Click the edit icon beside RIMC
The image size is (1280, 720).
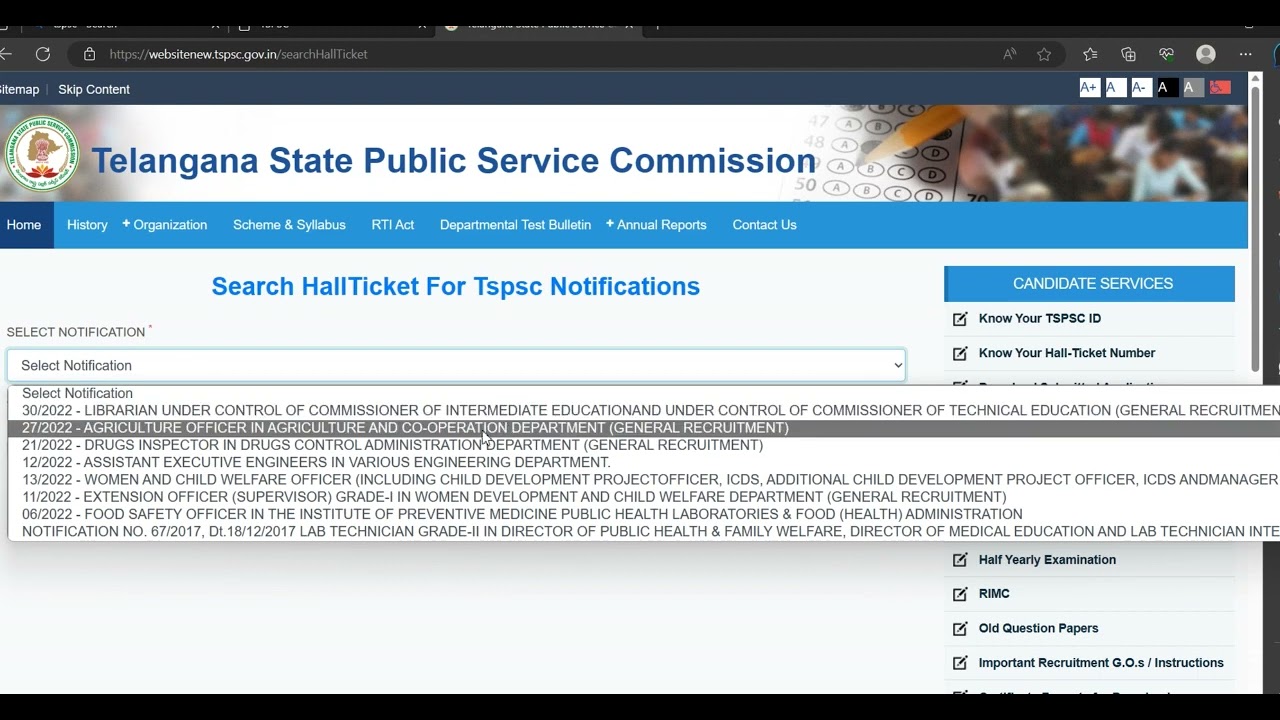coord(960,594)
